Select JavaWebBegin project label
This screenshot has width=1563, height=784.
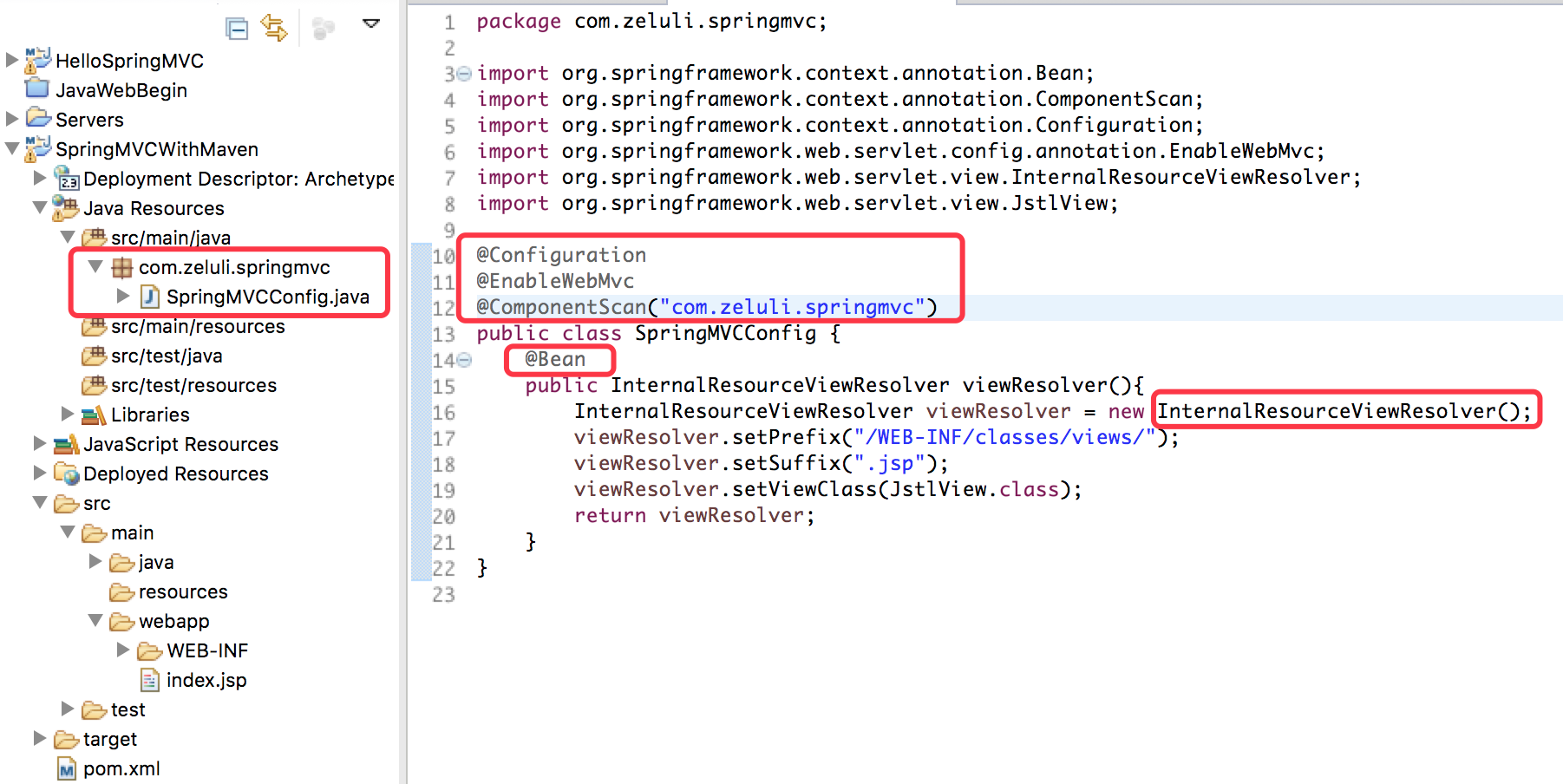[121, 90]
